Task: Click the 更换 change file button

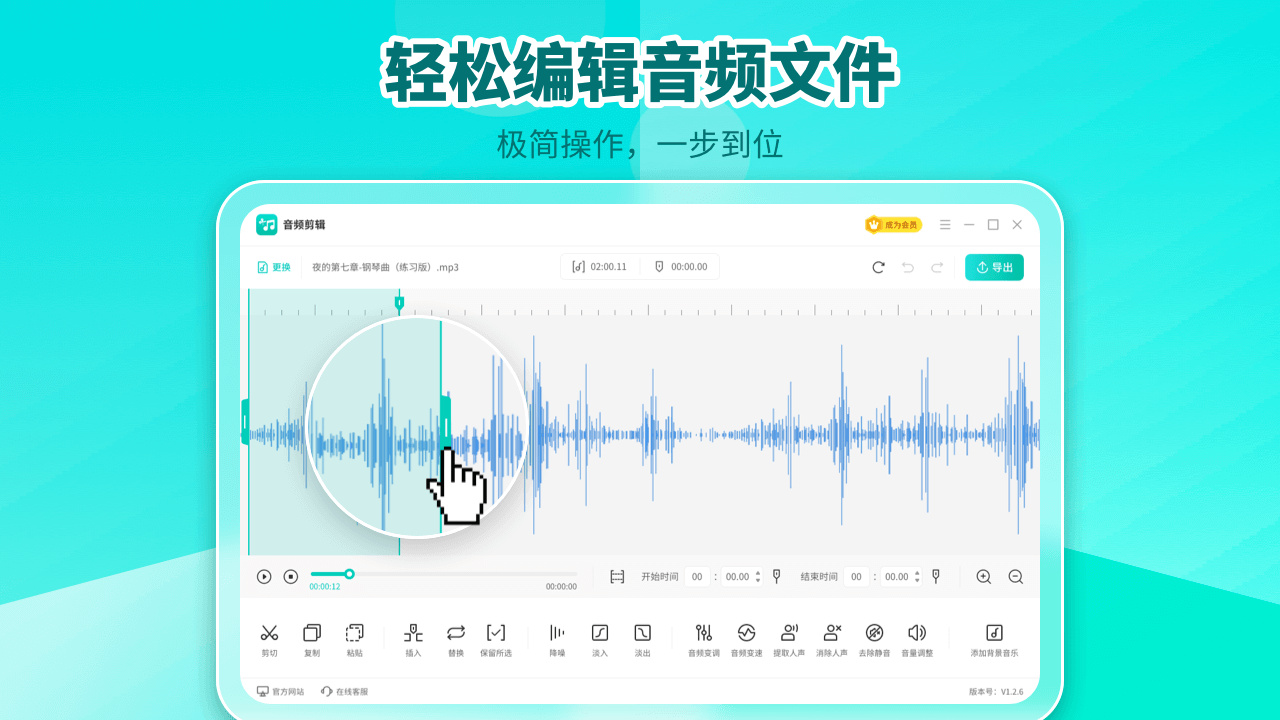Action: (x=274, y=267)
